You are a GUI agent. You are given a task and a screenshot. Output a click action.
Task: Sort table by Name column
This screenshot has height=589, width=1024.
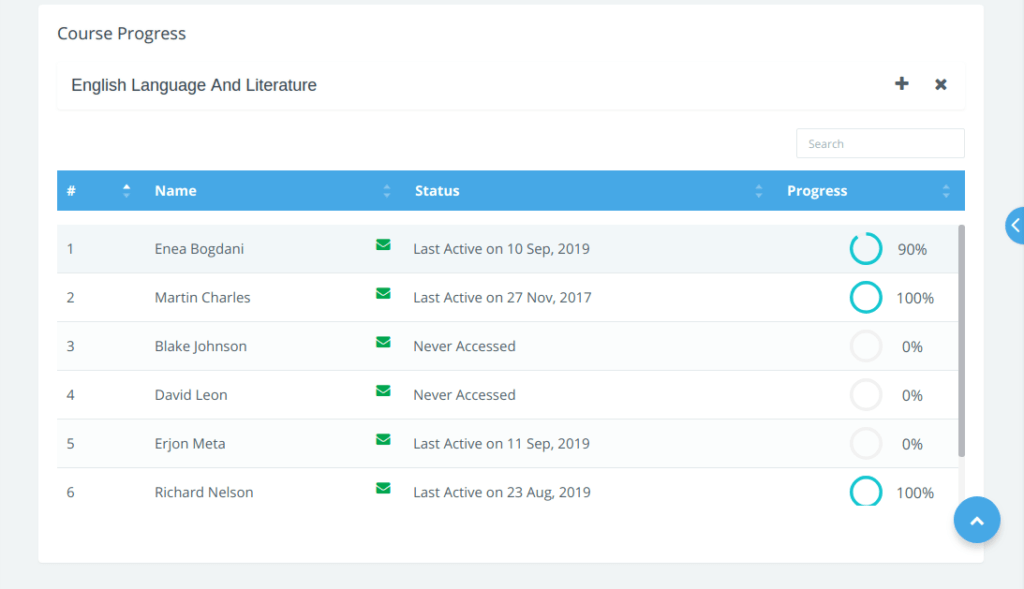387,191
